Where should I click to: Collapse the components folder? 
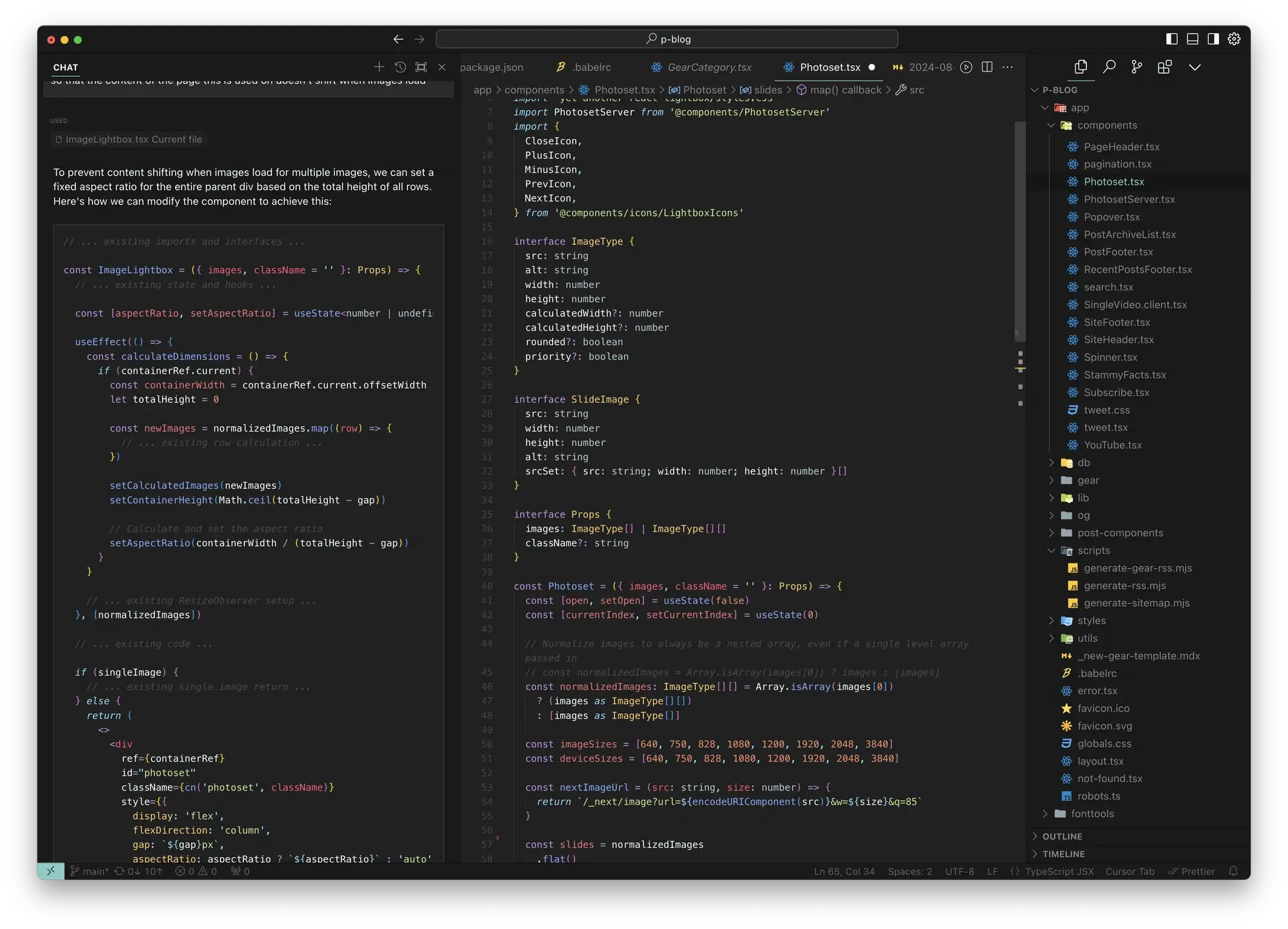pos(1052,125)
